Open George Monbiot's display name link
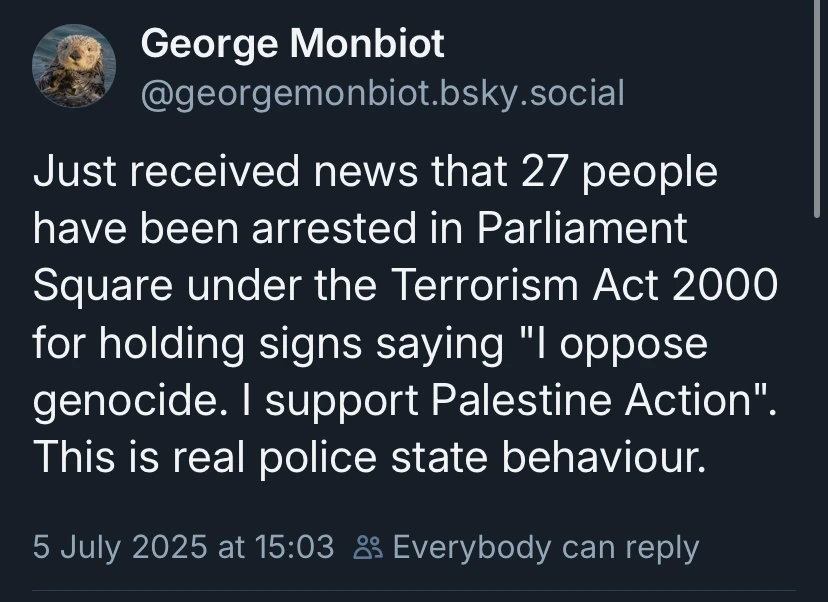The width and height of the screenshot is (828, 602). point(292,44)
